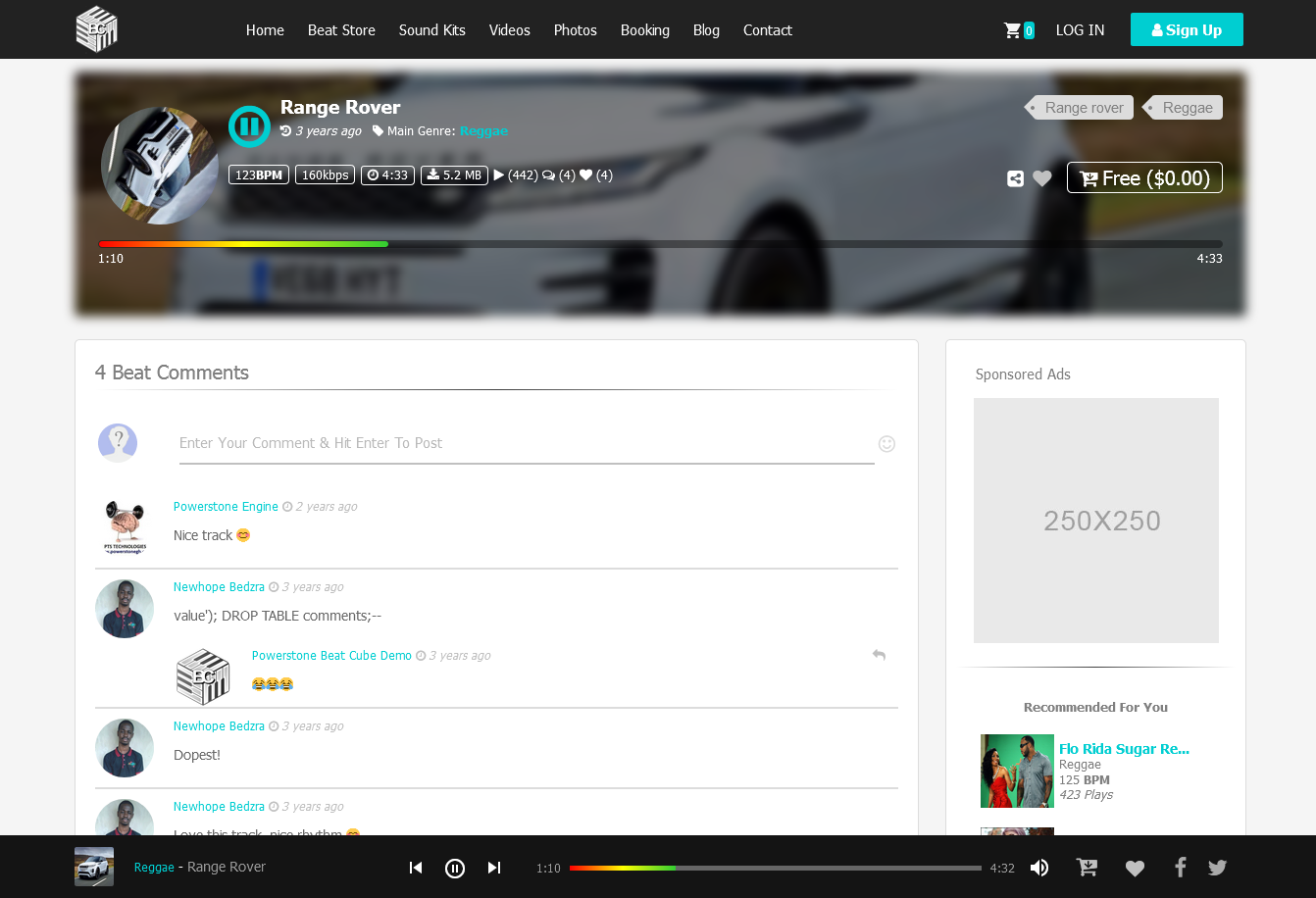1316x898 pixels.
Task: Click the likes count heart (4)
Action: point(586,175)
